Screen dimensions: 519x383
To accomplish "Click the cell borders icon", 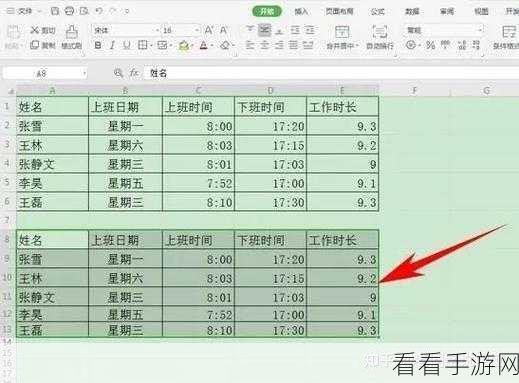I will [143, 45].
